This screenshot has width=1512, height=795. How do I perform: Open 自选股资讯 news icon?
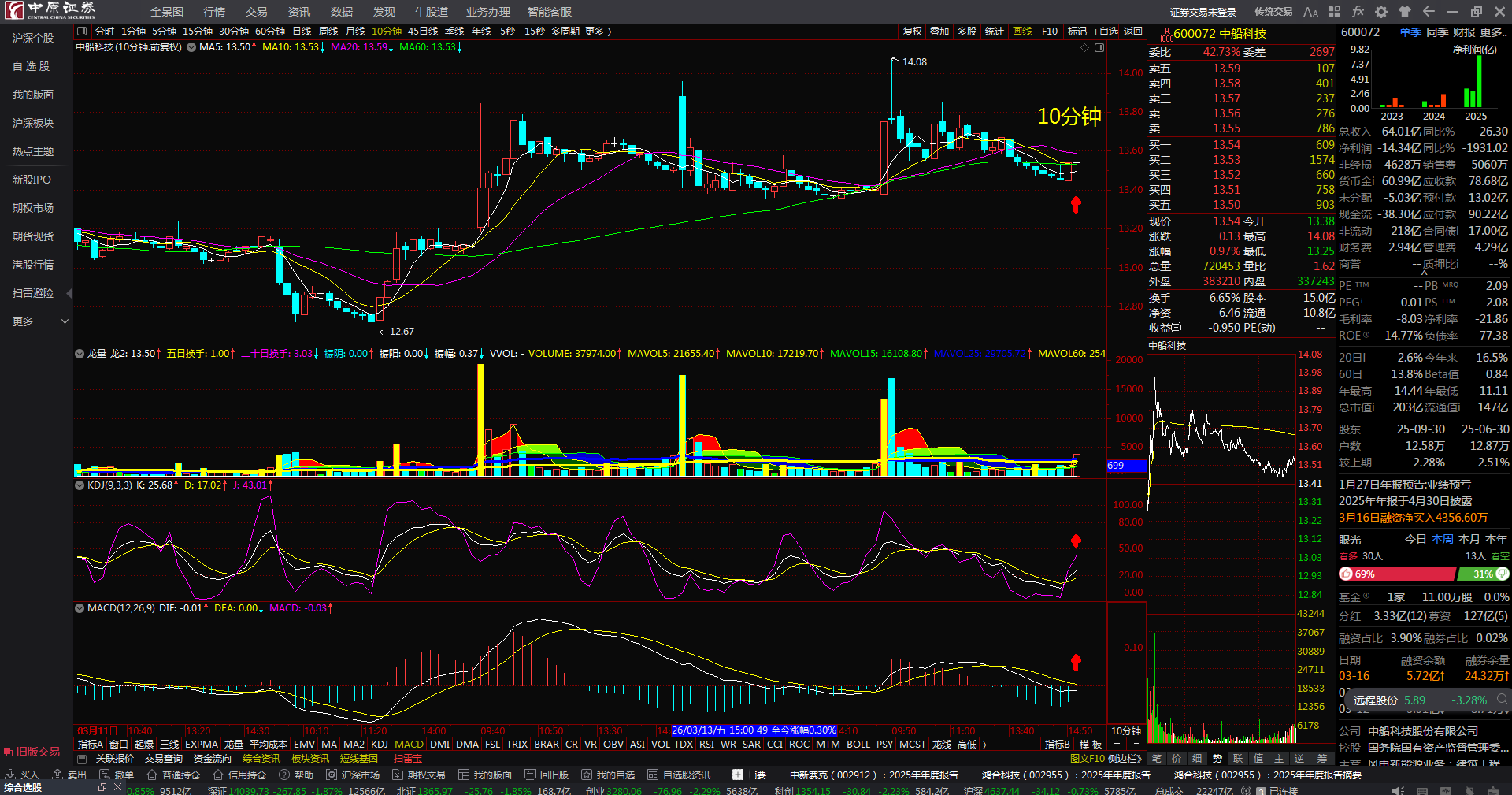(x=653, y=775)
